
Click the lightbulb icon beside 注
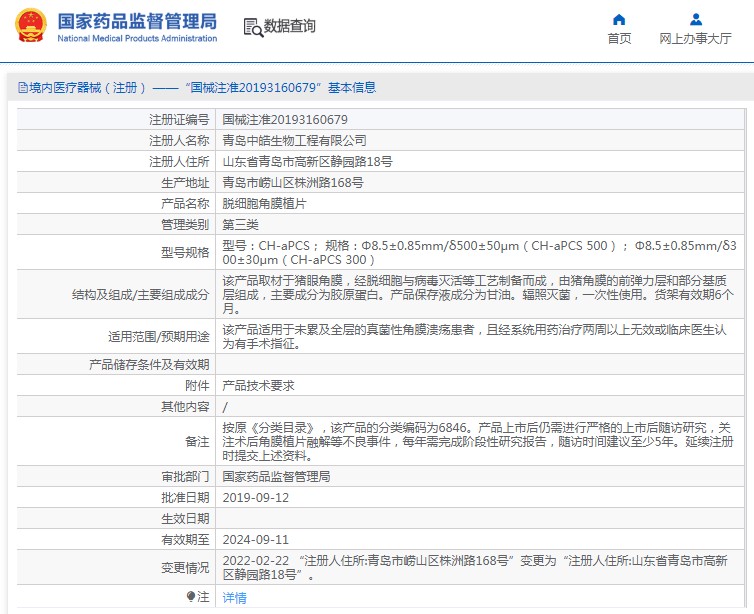coord(191,597)
